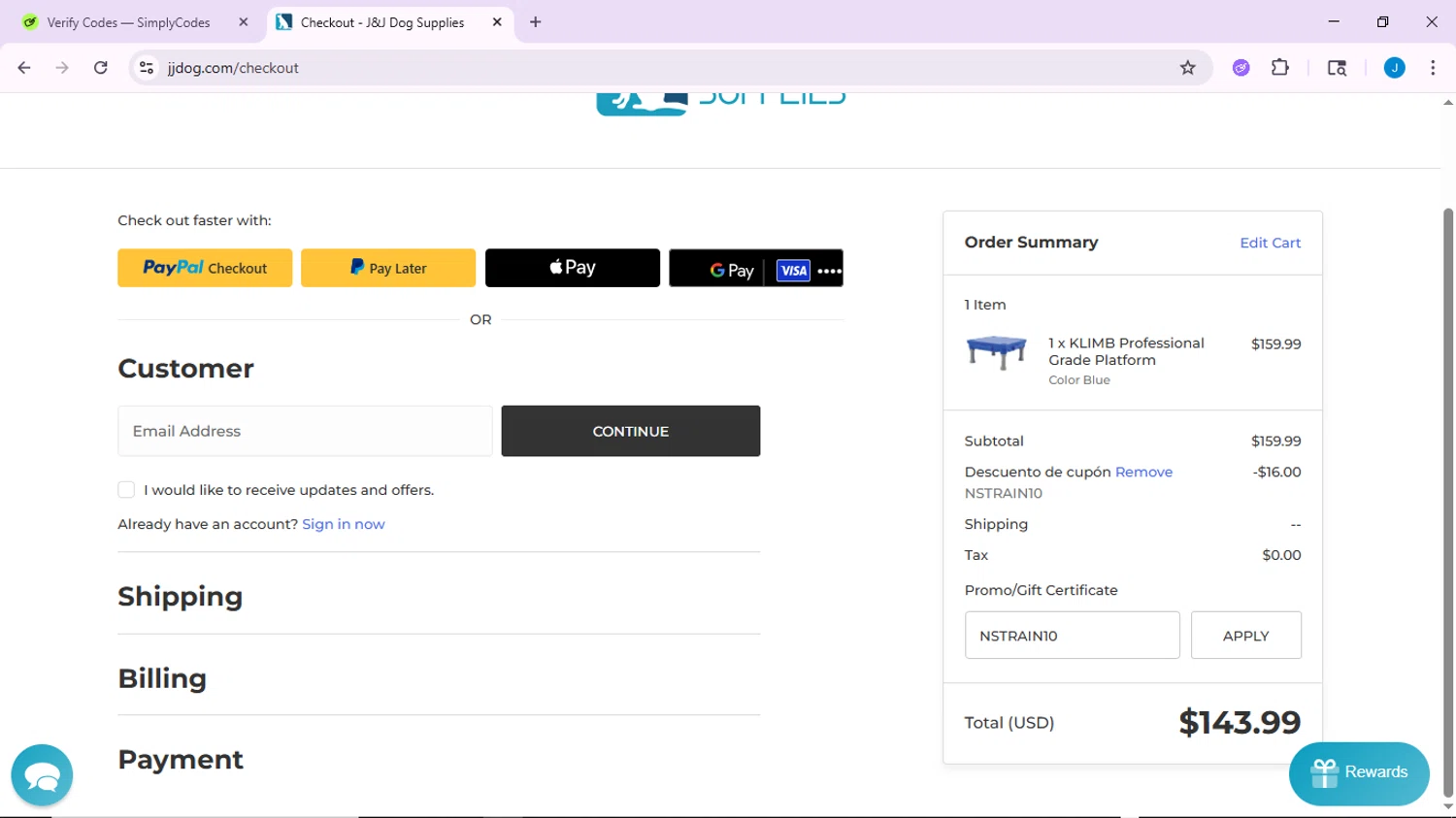The width and height of the screenshot is (1456, 818).
Task: Close the Checkout J&J Dog Supplies tab
Action: 497,22
